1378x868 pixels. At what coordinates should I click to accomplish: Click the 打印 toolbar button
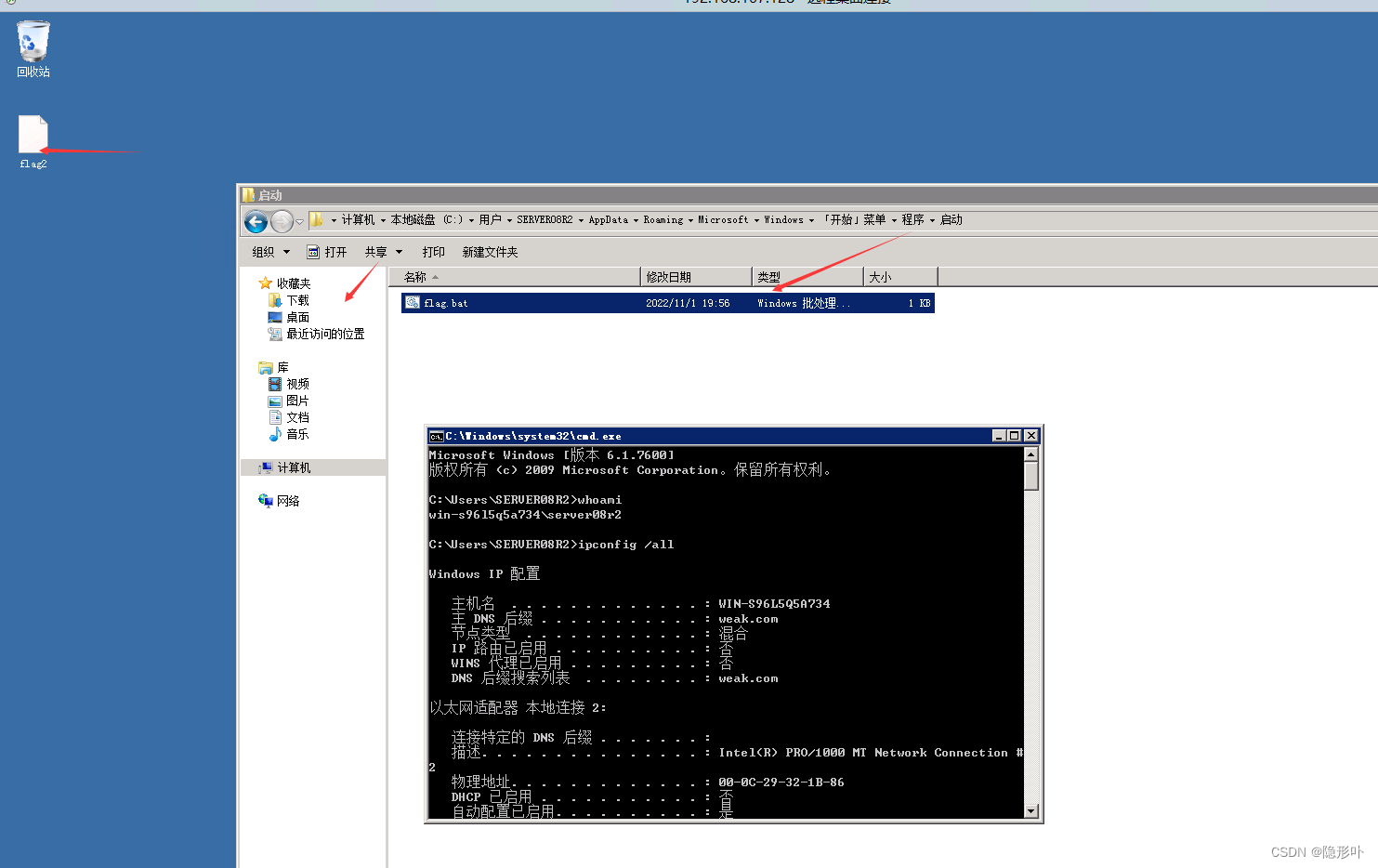[x=433, y=252]
